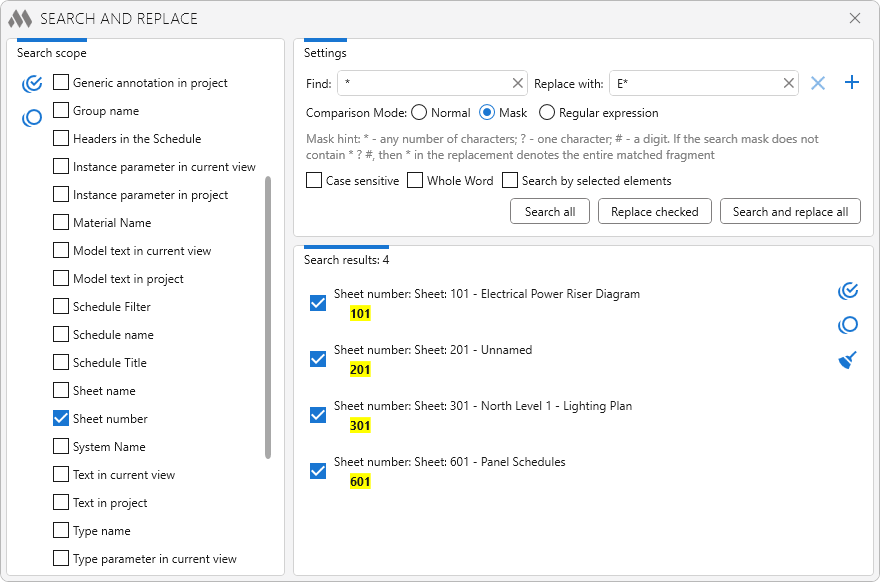Viewport: 880px width, 582px height.
Task: Click check-all icon in Search scope panel
Action: coord(32,84)
